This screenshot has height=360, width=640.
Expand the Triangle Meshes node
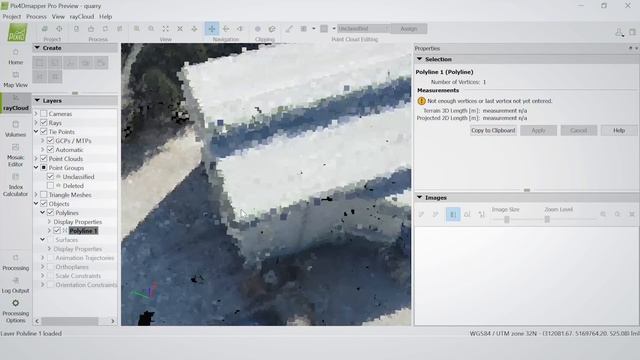(x=36, y=194)
